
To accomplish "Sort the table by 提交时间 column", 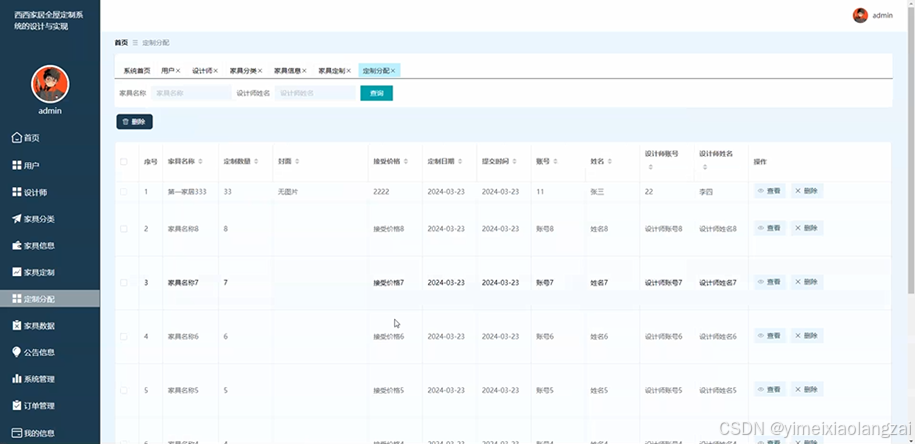I will tap(515, 161).
